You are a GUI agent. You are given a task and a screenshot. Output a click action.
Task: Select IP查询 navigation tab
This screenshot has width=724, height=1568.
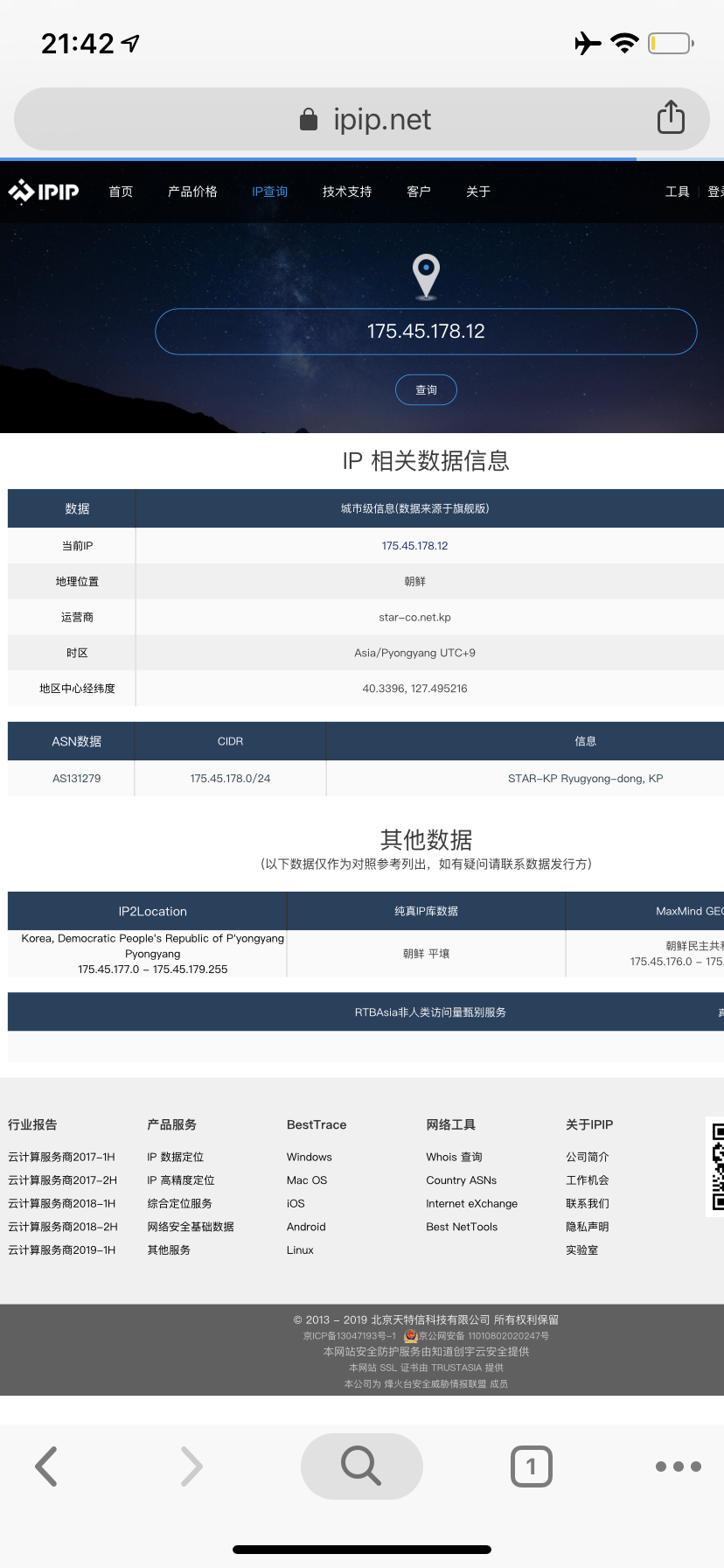(269, 192)
